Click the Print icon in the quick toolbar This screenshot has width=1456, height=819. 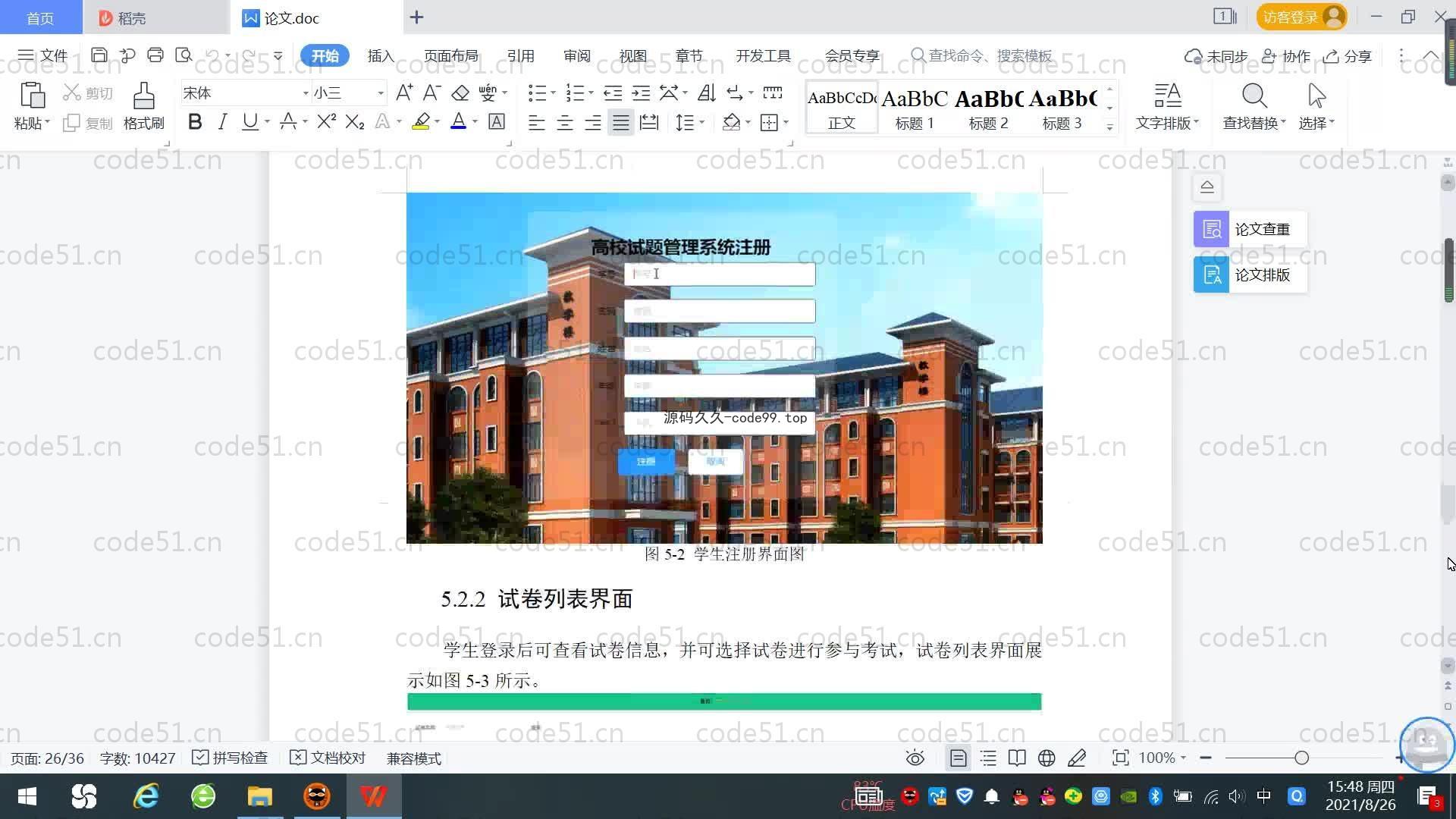click(x=155, y=55)
